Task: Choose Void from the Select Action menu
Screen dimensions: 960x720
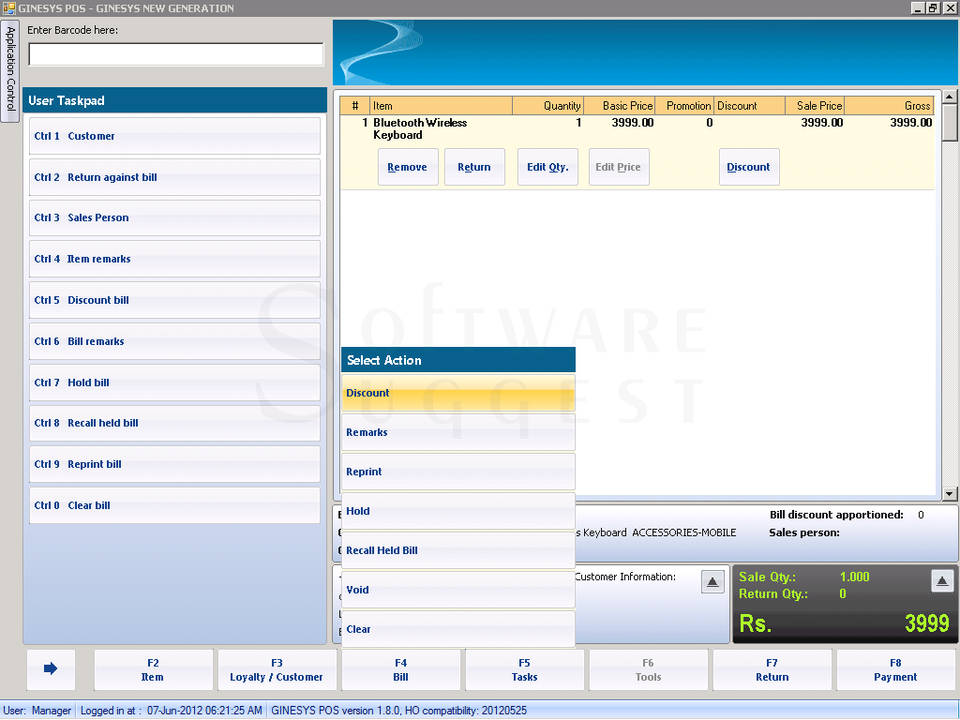Action: point(458,590)
